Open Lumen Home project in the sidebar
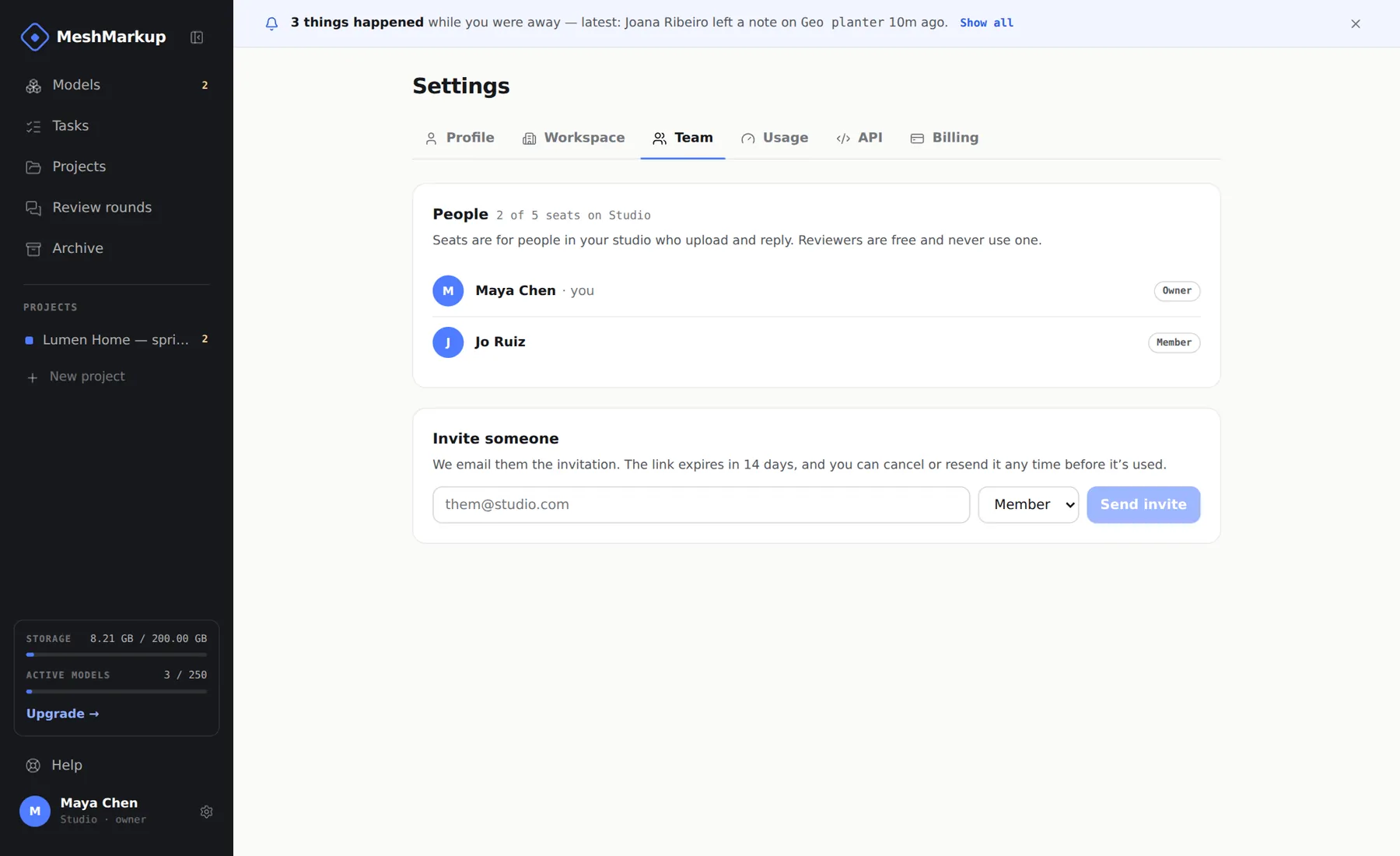The height and width of the screenshot is (856, 1400). (117, 340)
